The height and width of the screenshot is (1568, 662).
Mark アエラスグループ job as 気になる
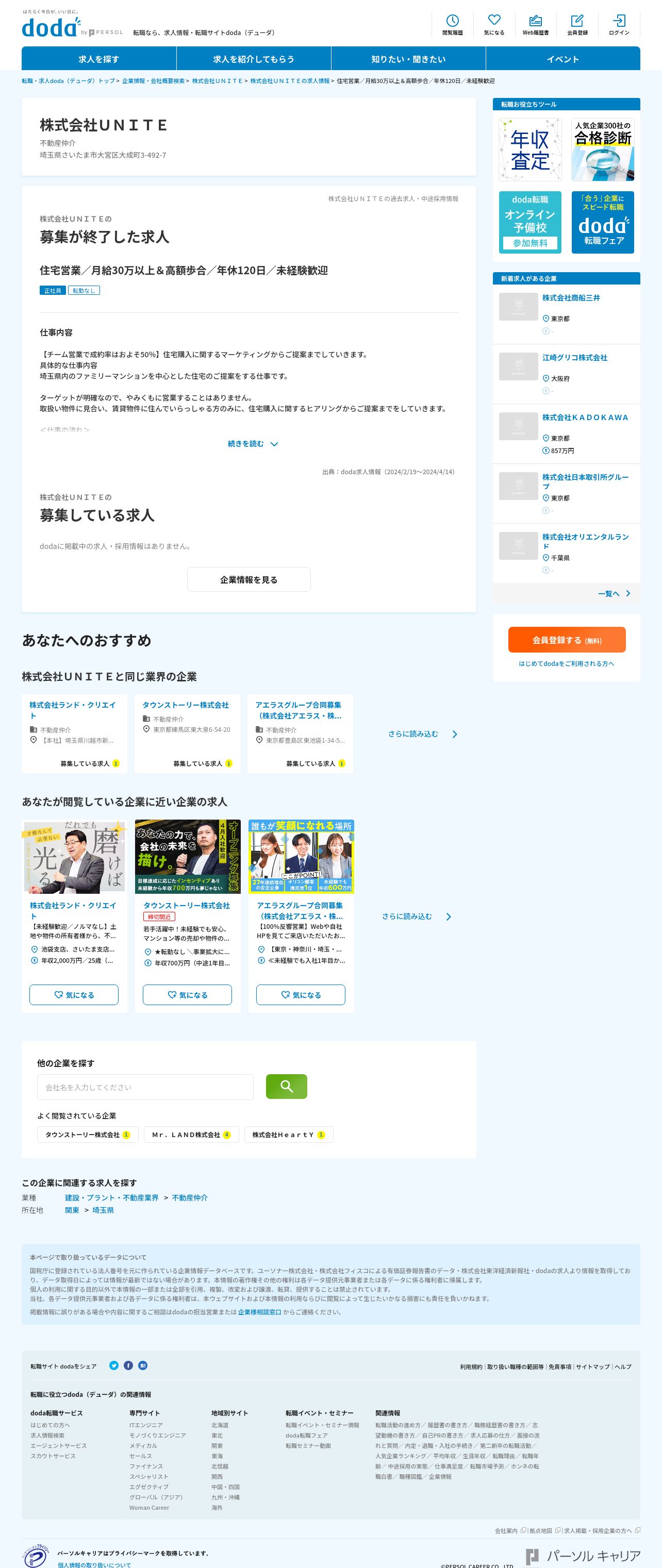click(300, 995)
